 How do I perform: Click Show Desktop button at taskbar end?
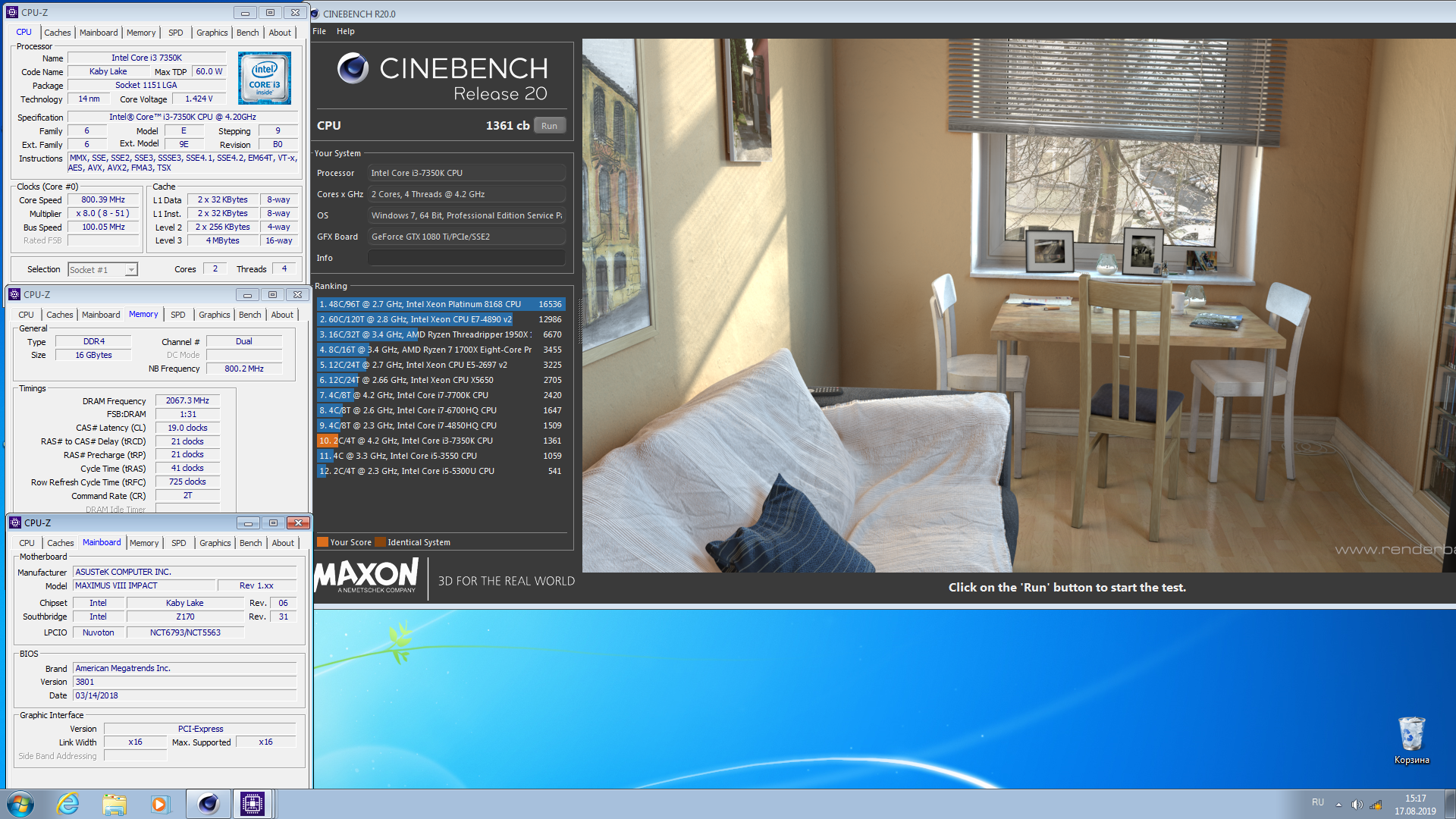pos(1450,805)
